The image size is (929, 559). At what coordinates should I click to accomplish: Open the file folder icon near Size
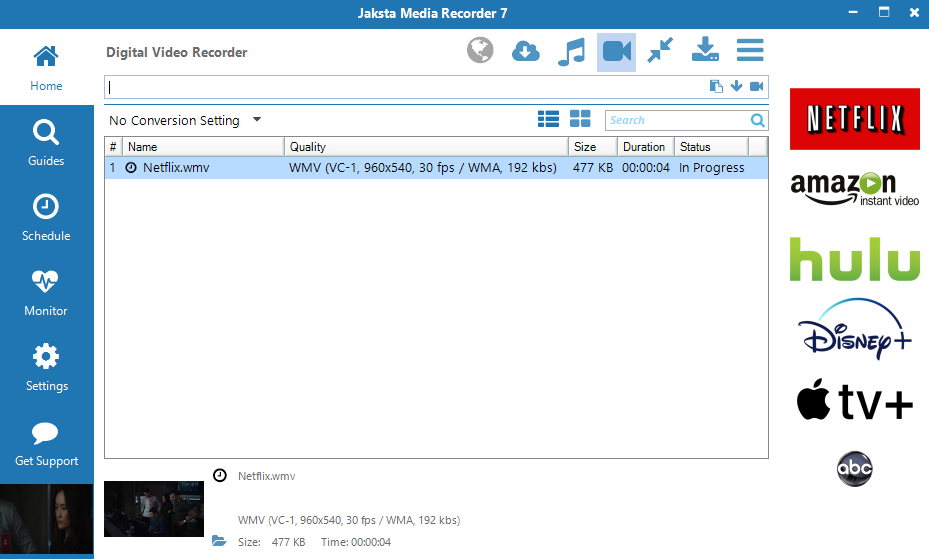pyautogui.click(x=219, y=541)
